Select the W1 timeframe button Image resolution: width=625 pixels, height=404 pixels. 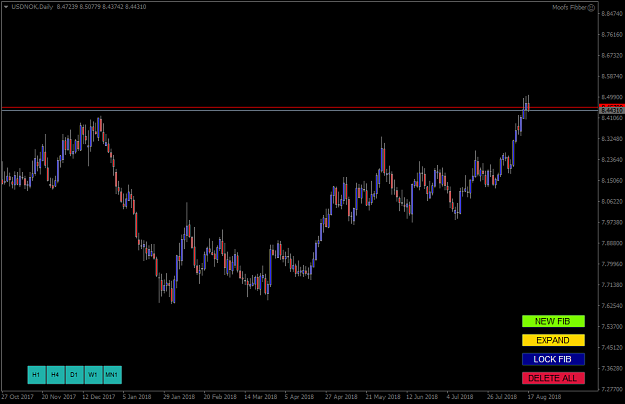pos(93,375)
